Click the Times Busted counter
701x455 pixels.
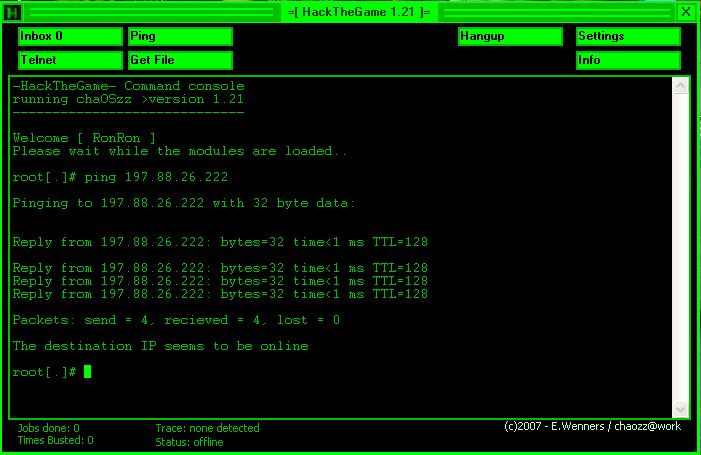55,441
